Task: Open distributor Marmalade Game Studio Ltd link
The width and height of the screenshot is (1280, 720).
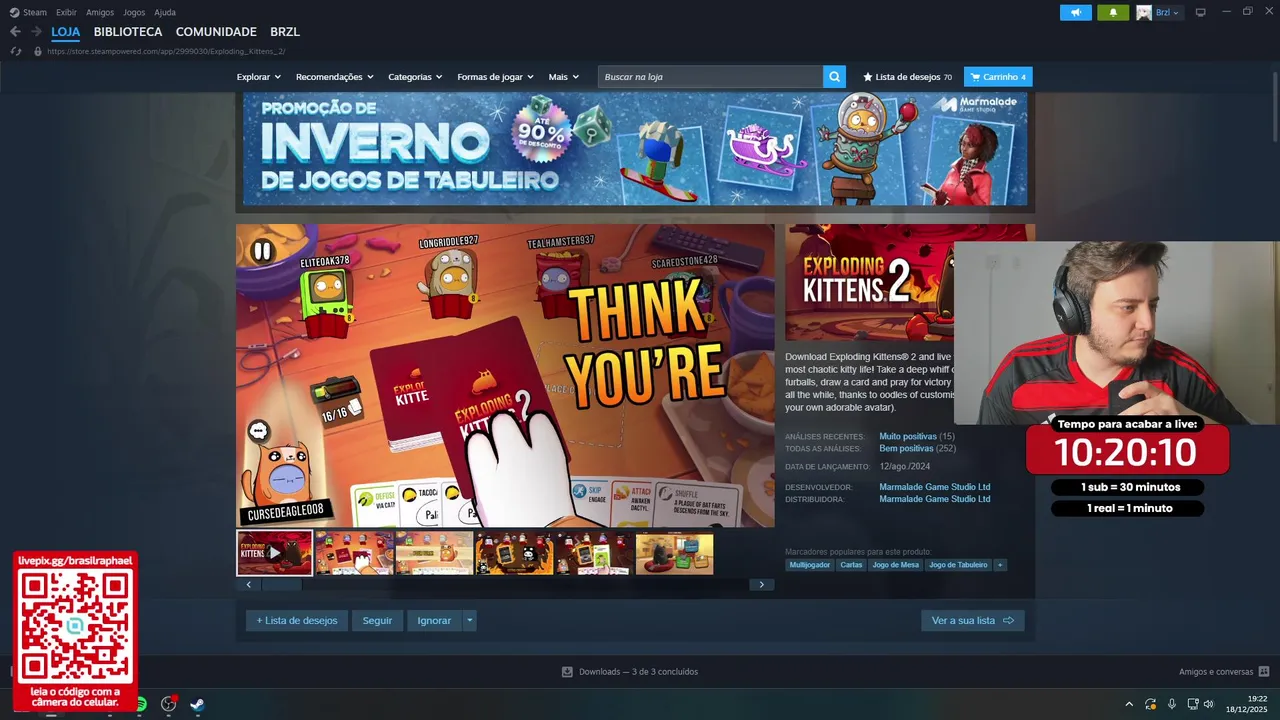Action: tap(935, 499)
